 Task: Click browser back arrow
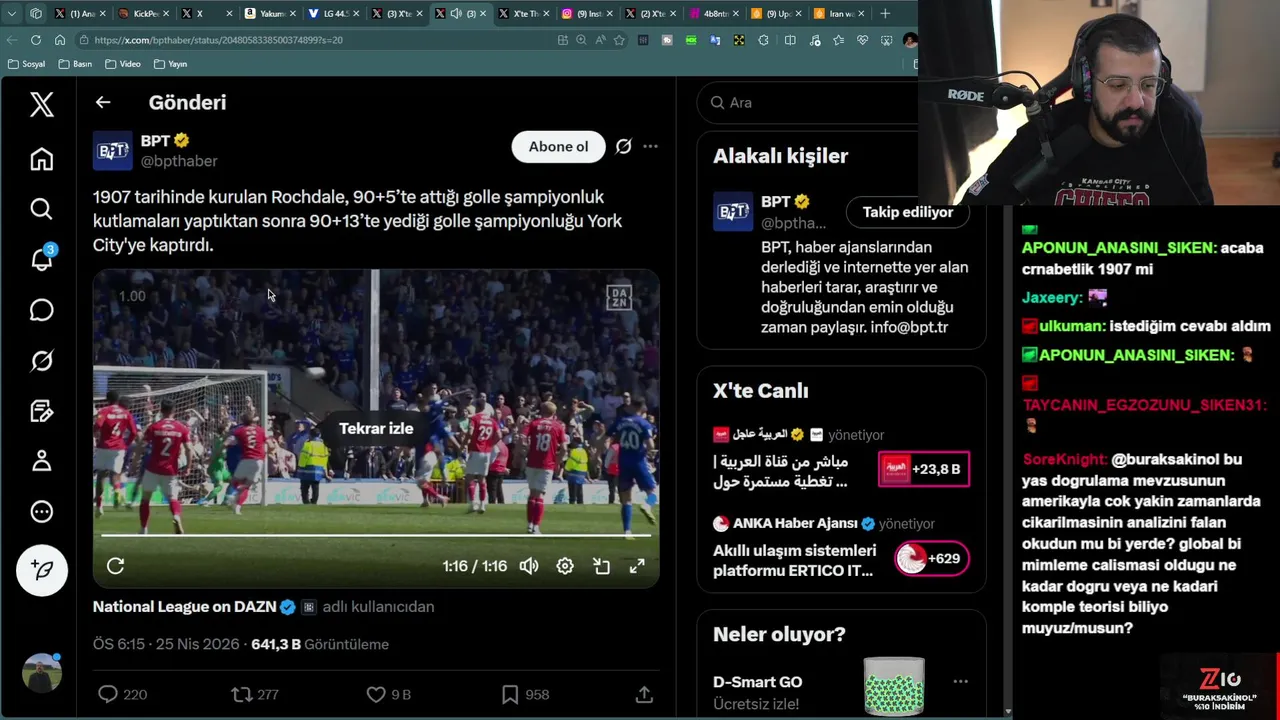[12, 40]
